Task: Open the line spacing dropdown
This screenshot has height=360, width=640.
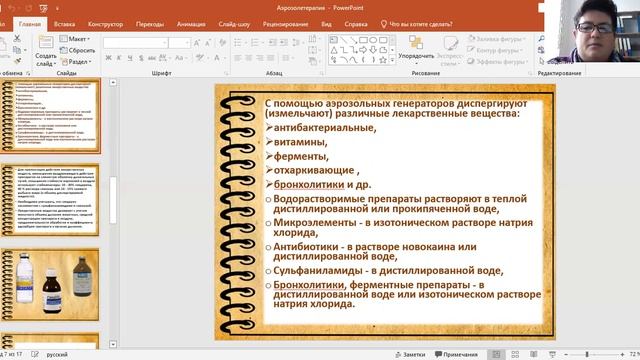Action: click(297, 42)
